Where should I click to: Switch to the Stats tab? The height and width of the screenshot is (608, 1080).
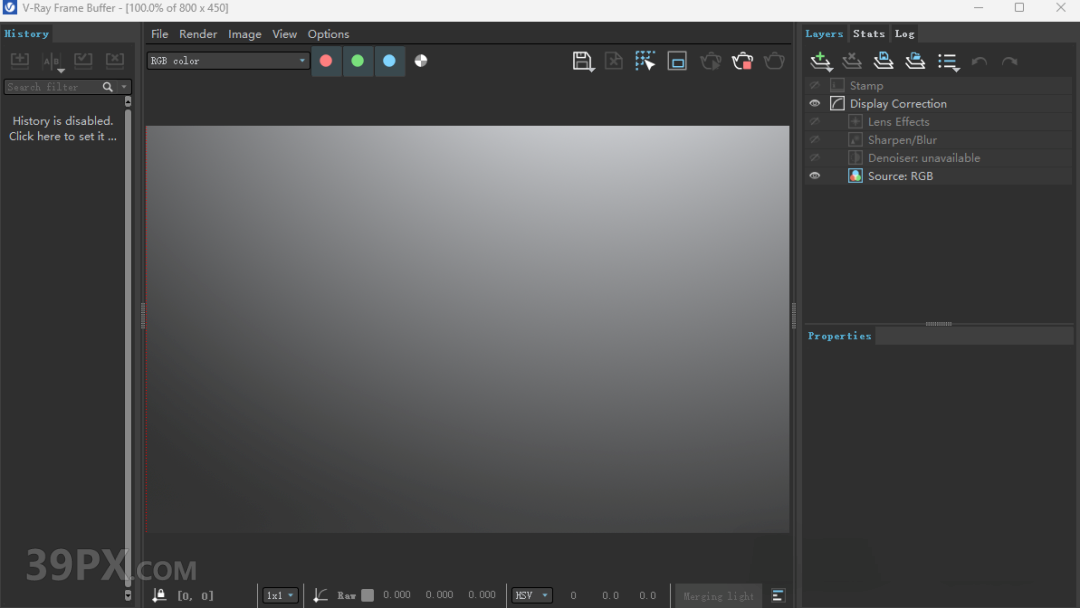[868, 34]
